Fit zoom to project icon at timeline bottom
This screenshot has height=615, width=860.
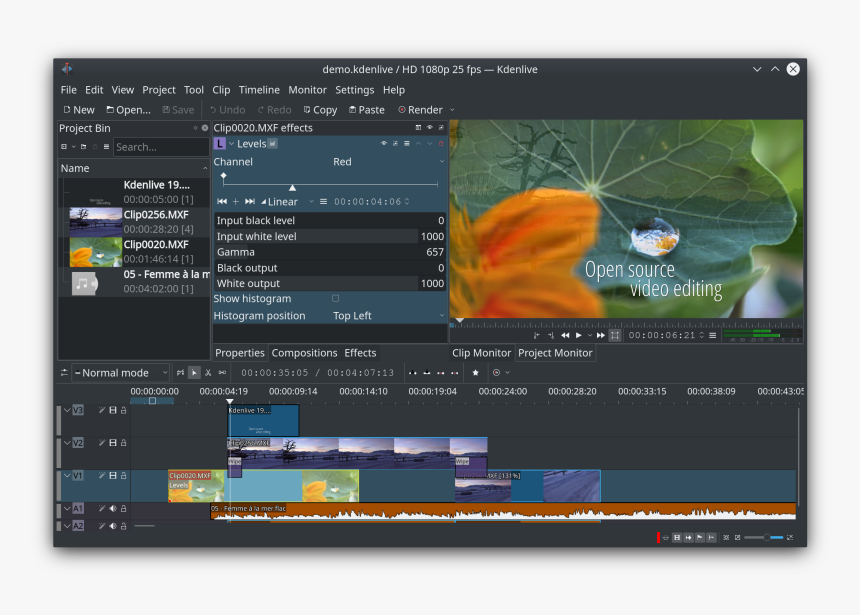[726, 538]
